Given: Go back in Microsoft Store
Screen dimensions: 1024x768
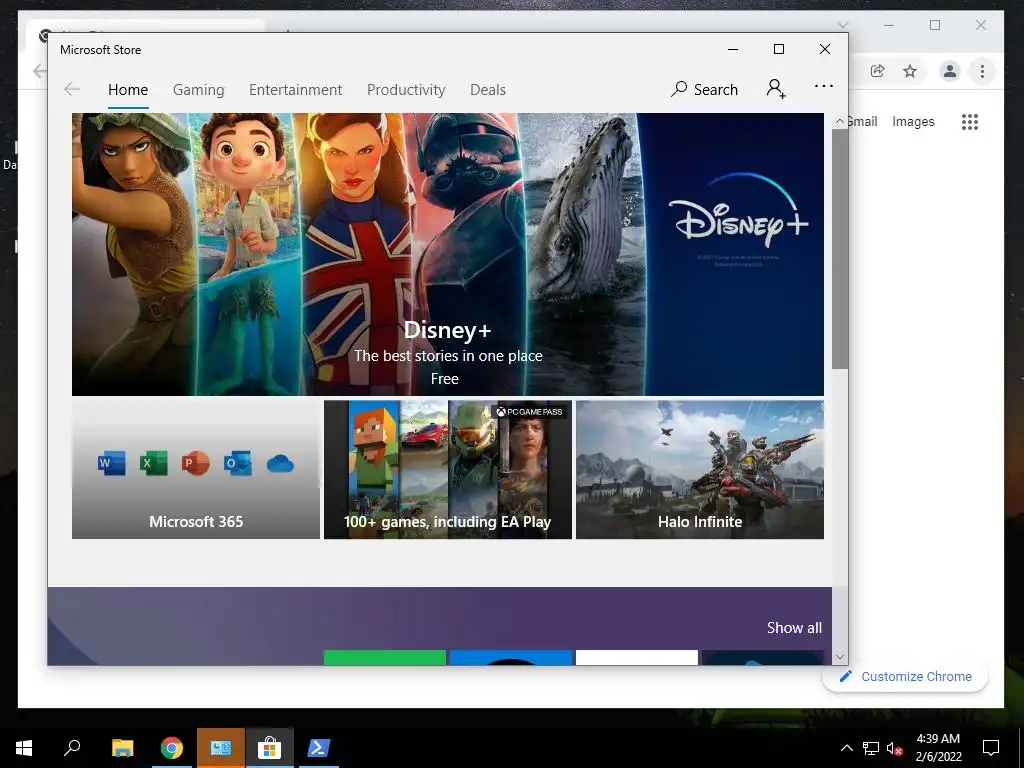Looking at the screenshot, I should (x=72, y=89).
